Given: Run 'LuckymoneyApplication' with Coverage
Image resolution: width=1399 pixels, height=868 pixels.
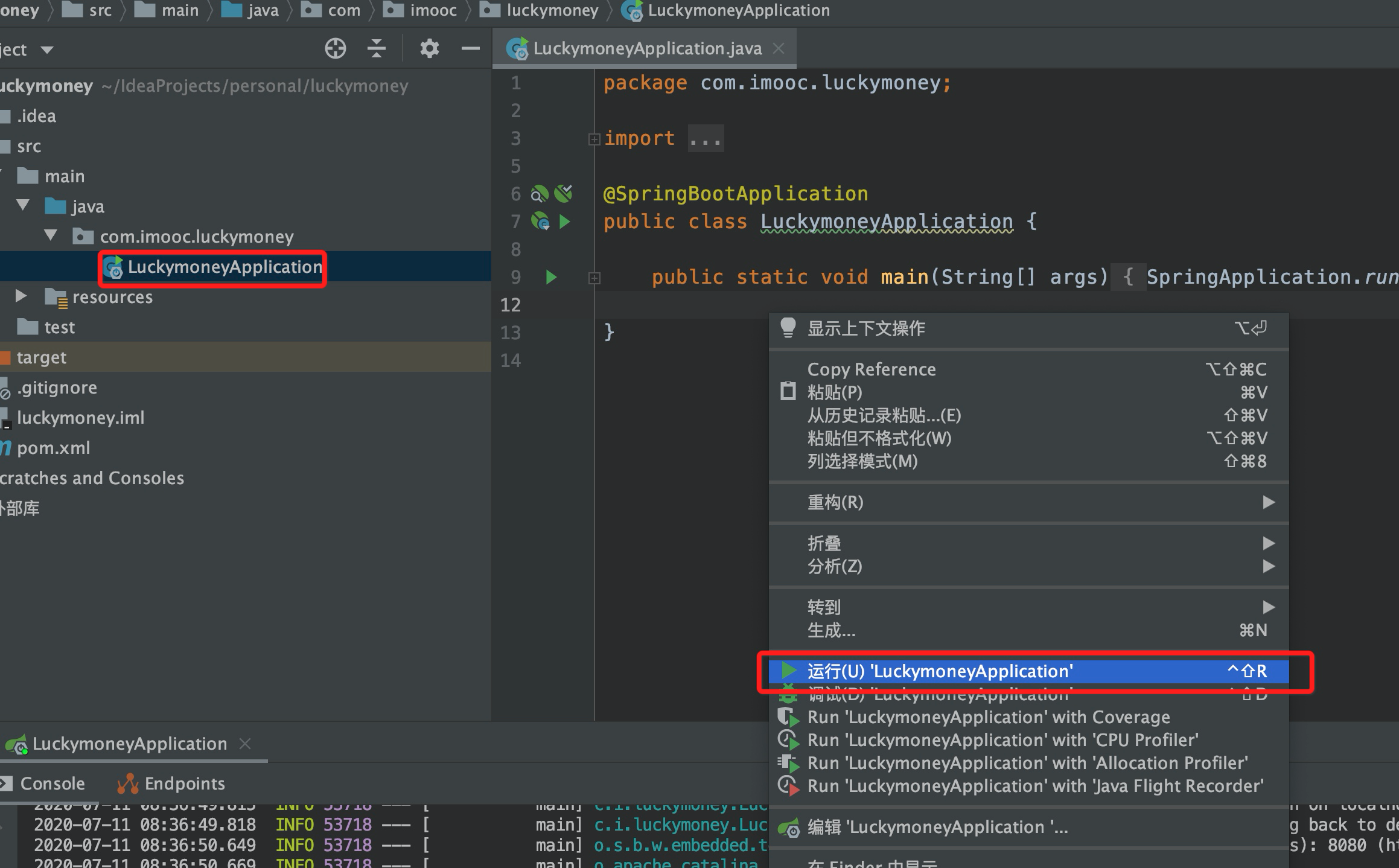Looking at the screenshot, I should tap(1029, 717).
